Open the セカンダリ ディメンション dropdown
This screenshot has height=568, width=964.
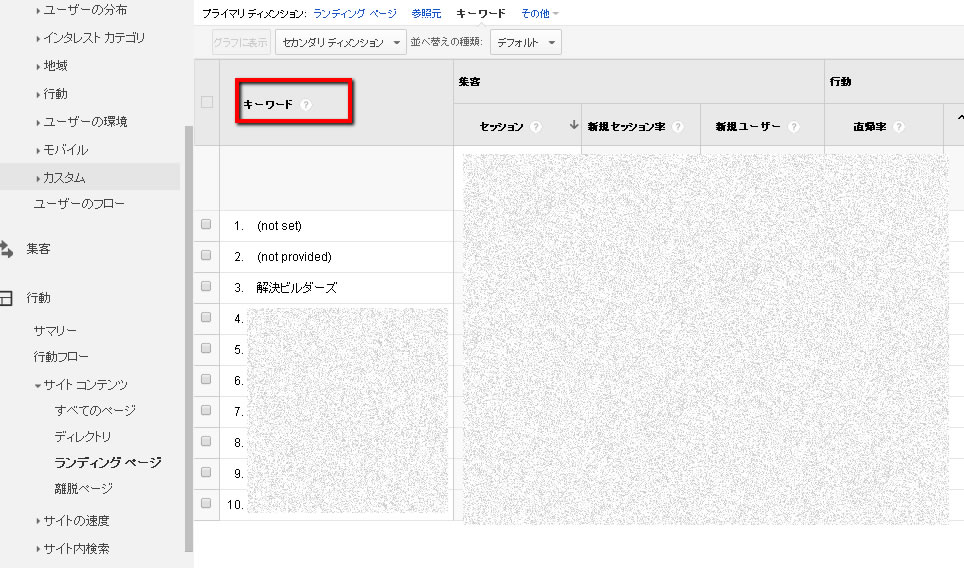click(x=342, y=43)
